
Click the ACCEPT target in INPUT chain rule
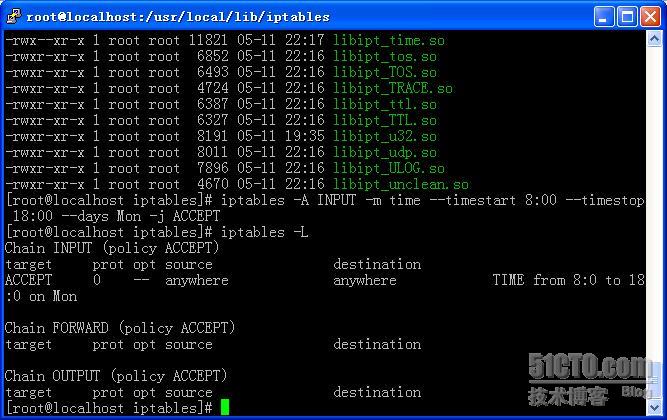click(29, 280)
